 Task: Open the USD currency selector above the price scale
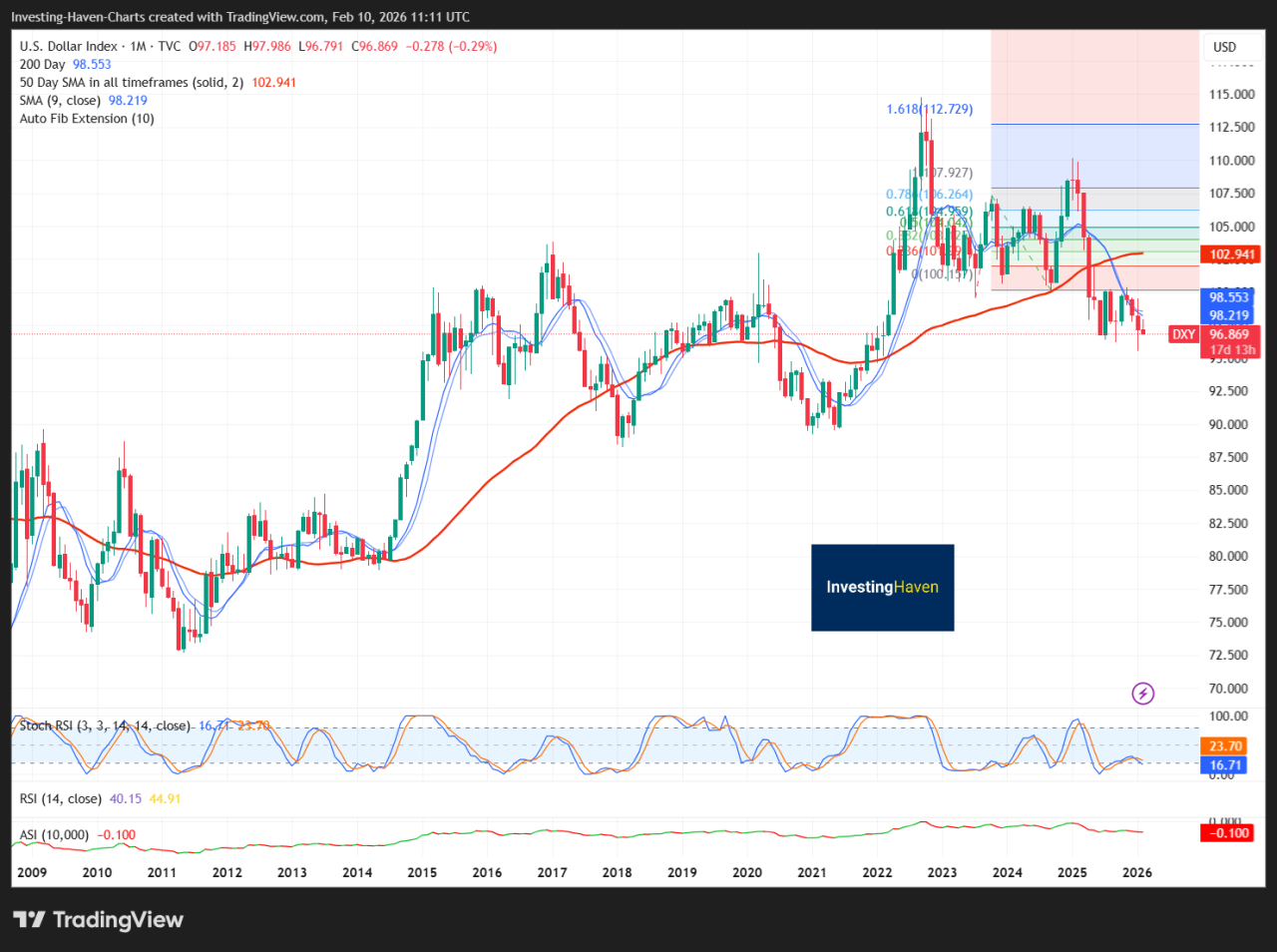pos(1224,46)
